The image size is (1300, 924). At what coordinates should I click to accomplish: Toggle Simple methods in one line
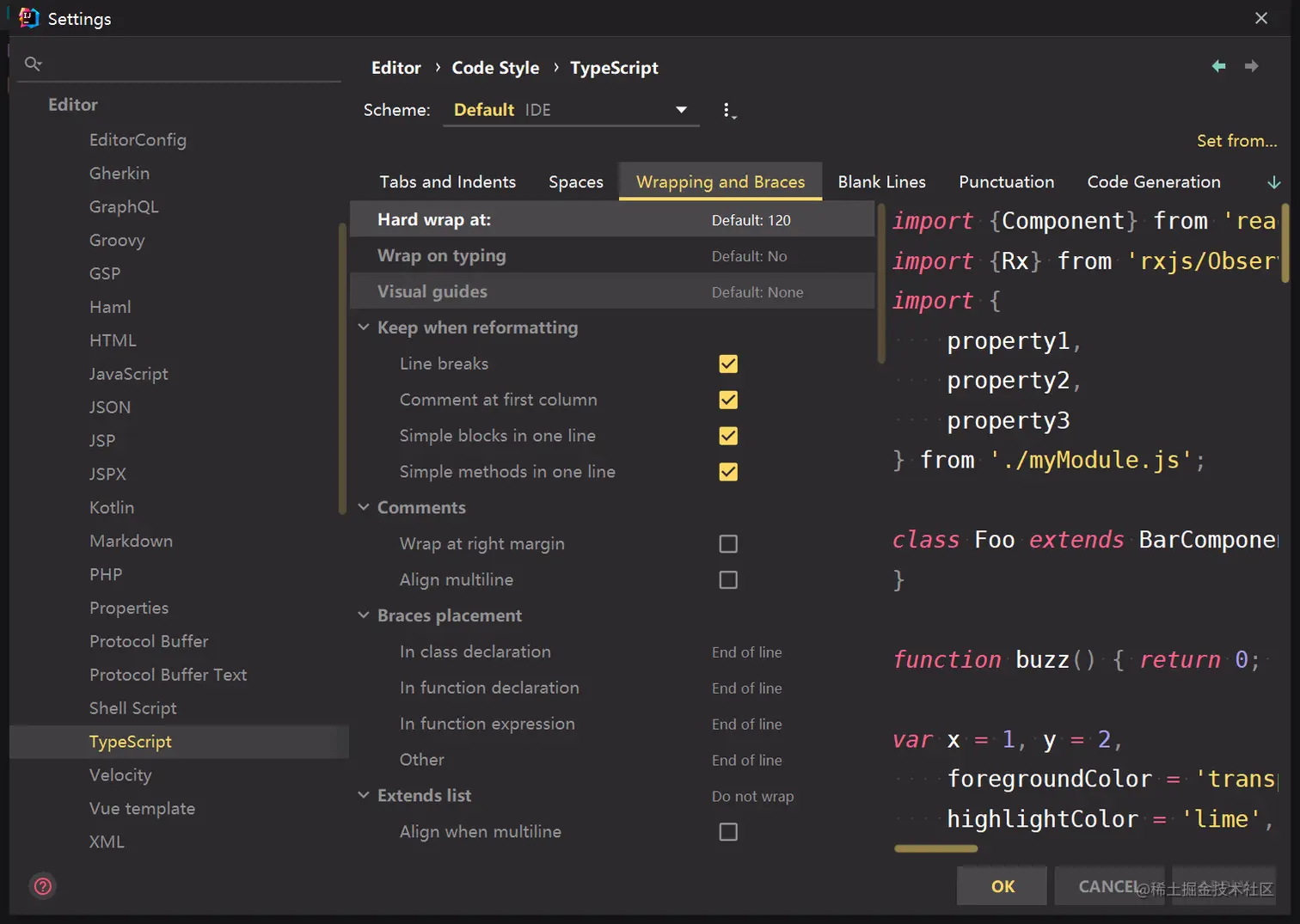727,472
